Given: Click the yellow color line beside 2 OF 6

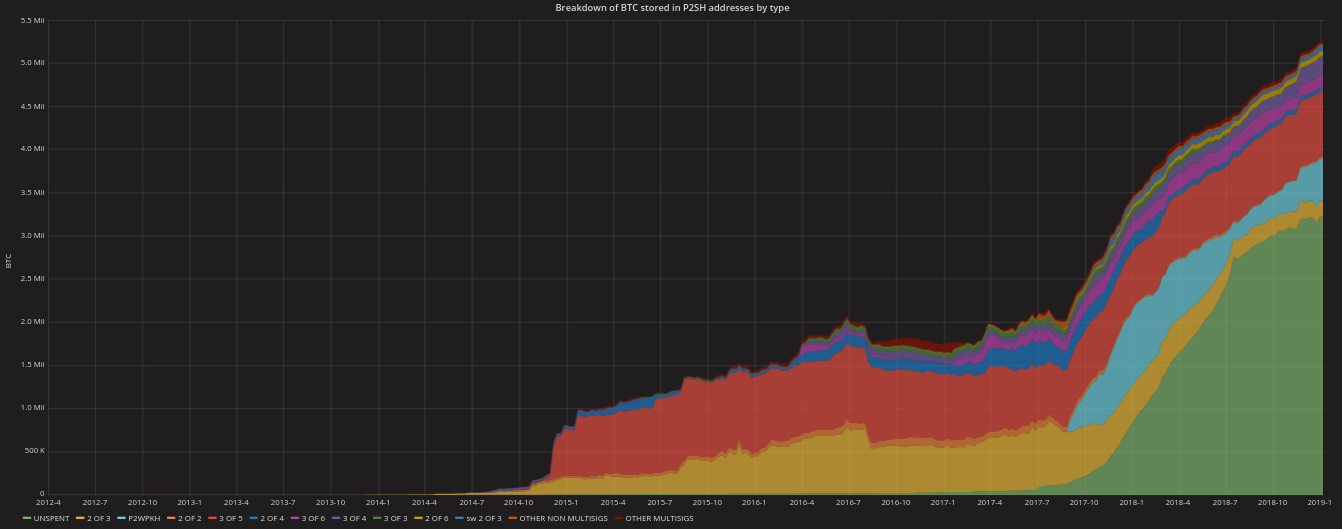Looking at the screenshot, I should click(x=418, y=518).
